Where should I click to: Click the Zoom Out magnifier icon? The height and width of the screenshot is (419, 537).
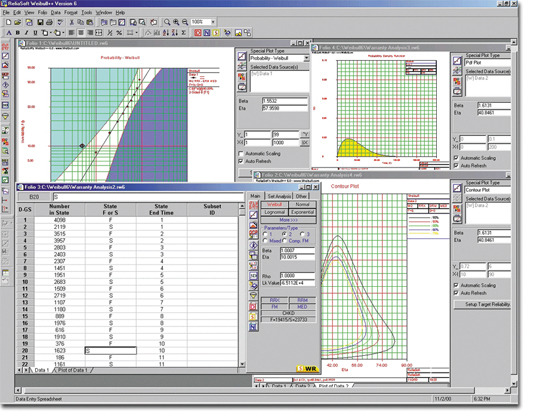tap(185, 22)
